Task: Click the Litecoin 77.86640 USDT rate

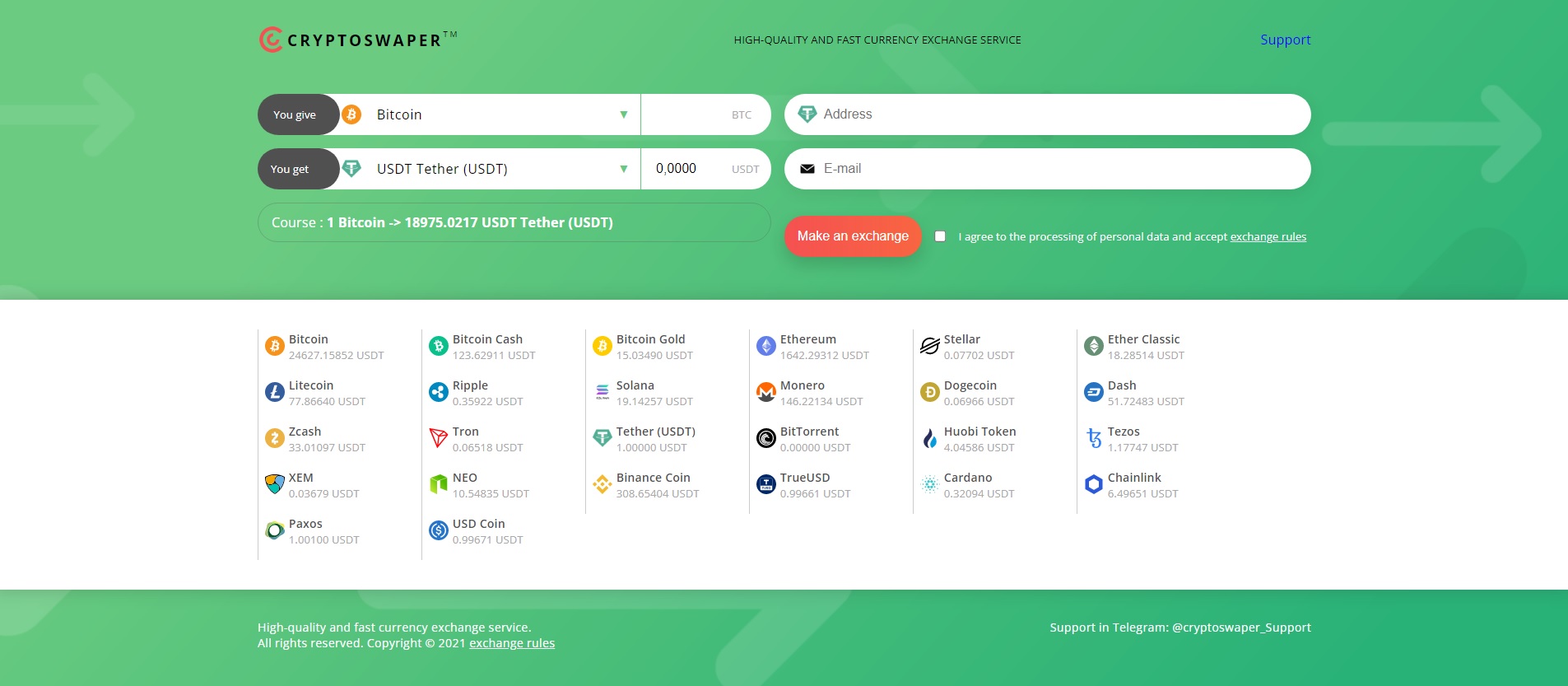Action: pos(327,402)
